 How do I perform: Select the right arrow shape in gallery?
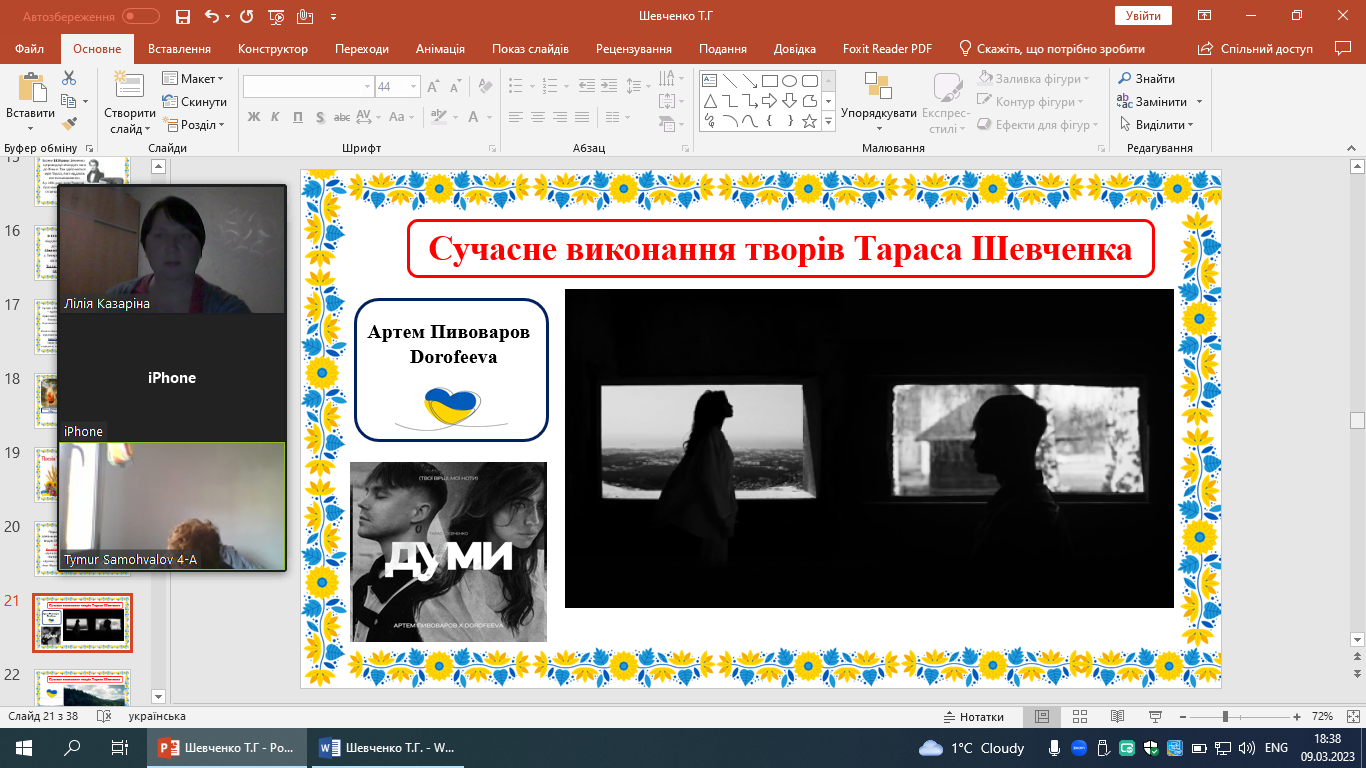[x=769, y=101]
